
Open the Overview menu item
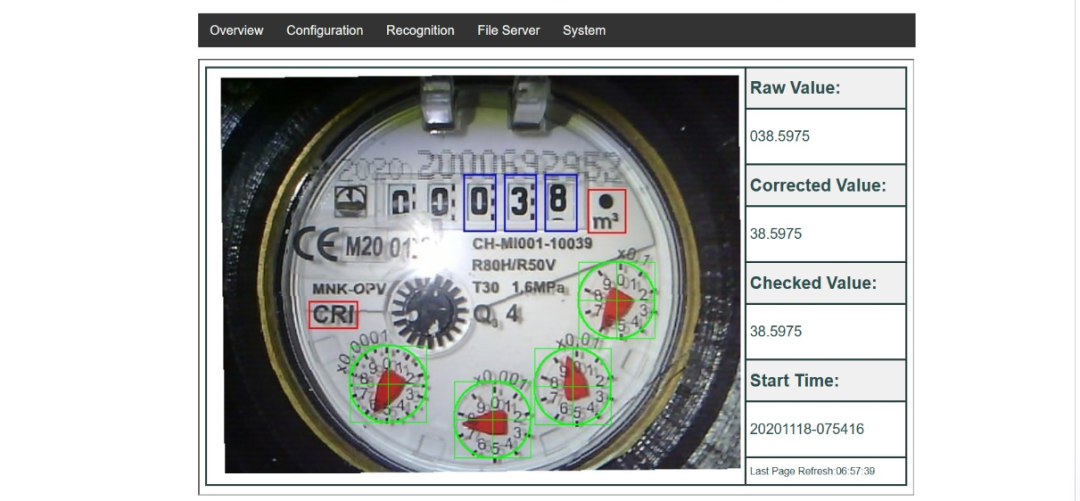tap(236, 30)
